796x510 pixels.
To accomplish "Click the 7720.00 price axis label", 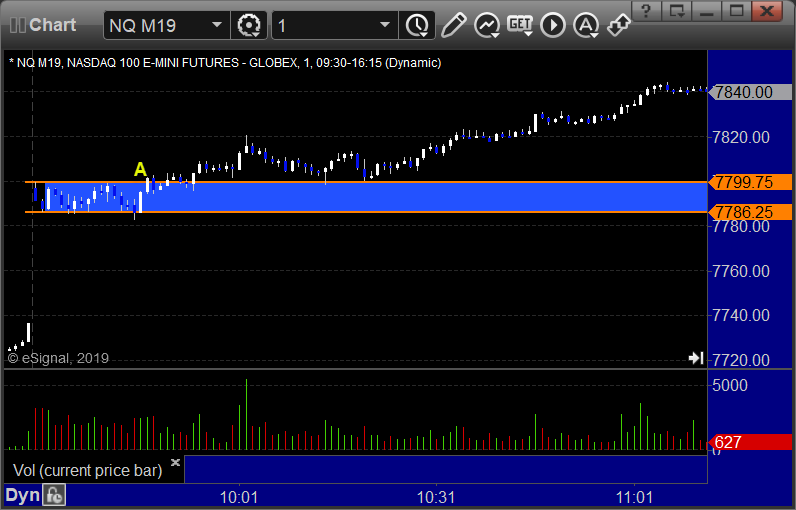I will 741,360.
